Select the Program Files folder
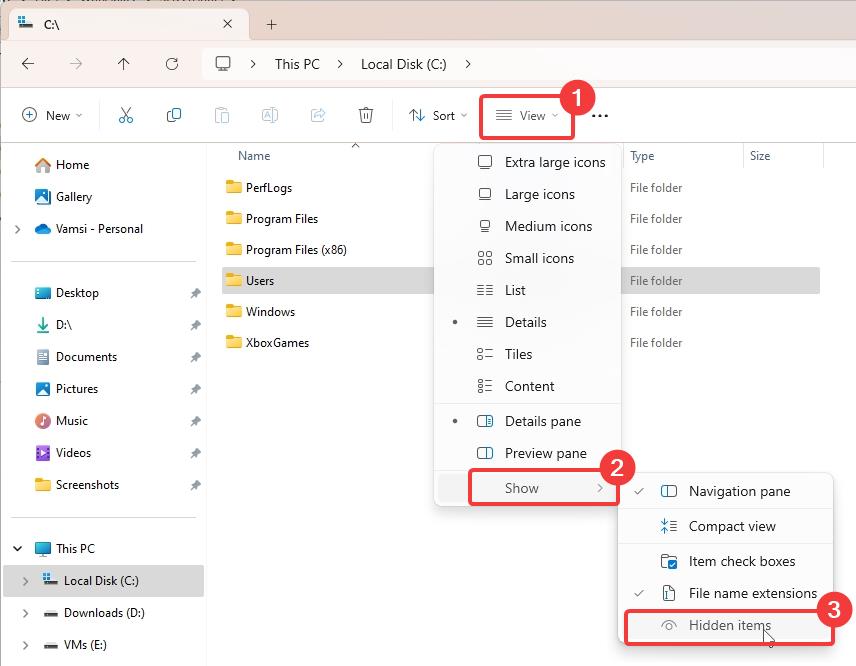Viewport: 856px width, 666px height. [281, 219]
